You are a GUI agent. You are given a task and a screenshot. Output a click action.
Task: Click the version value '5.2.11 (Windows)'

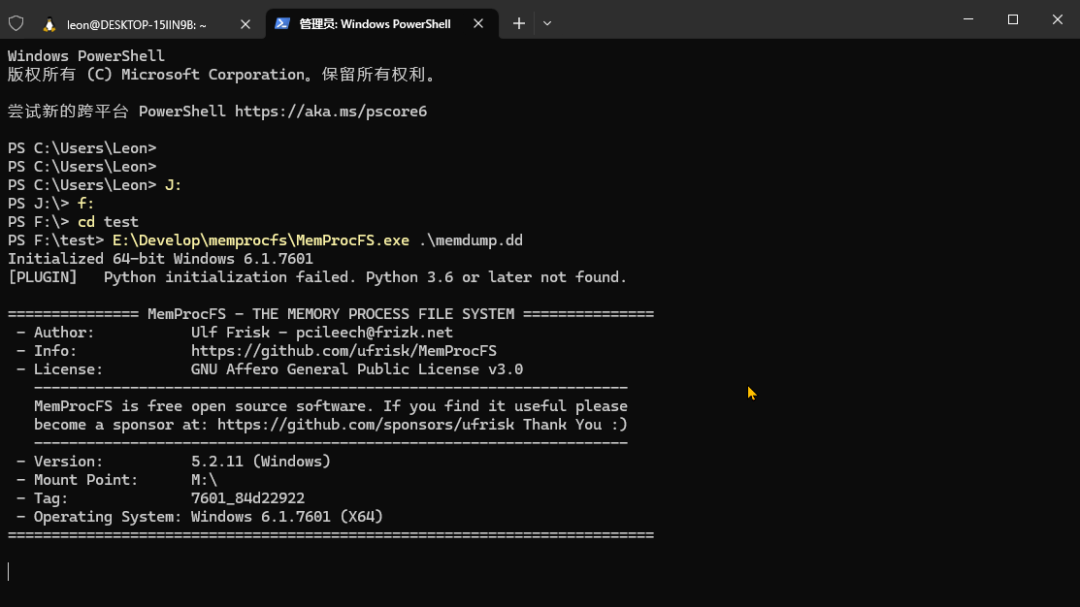point(260,462)
